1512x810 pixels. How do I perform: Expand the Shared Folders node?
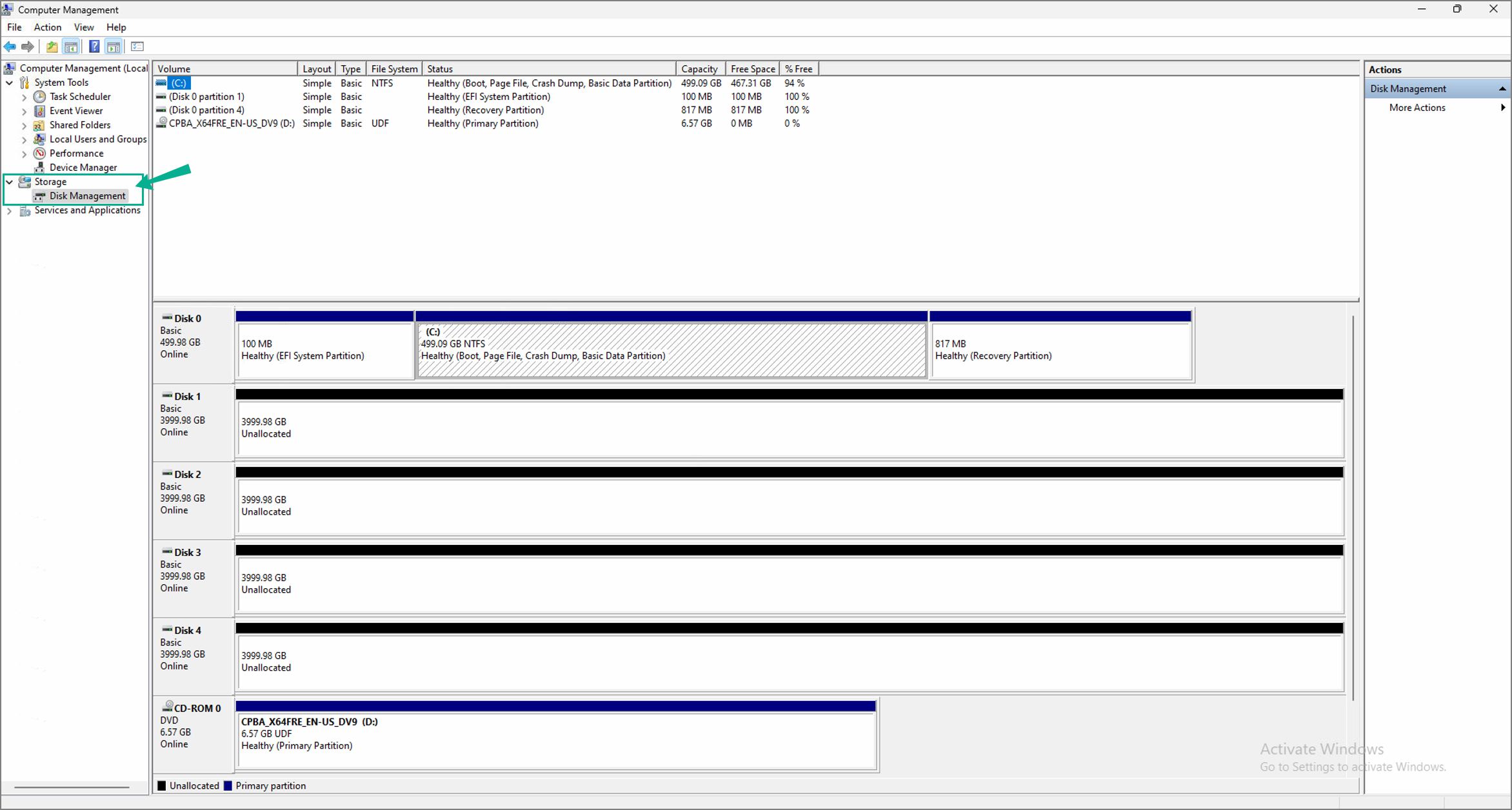pos(25,126)
